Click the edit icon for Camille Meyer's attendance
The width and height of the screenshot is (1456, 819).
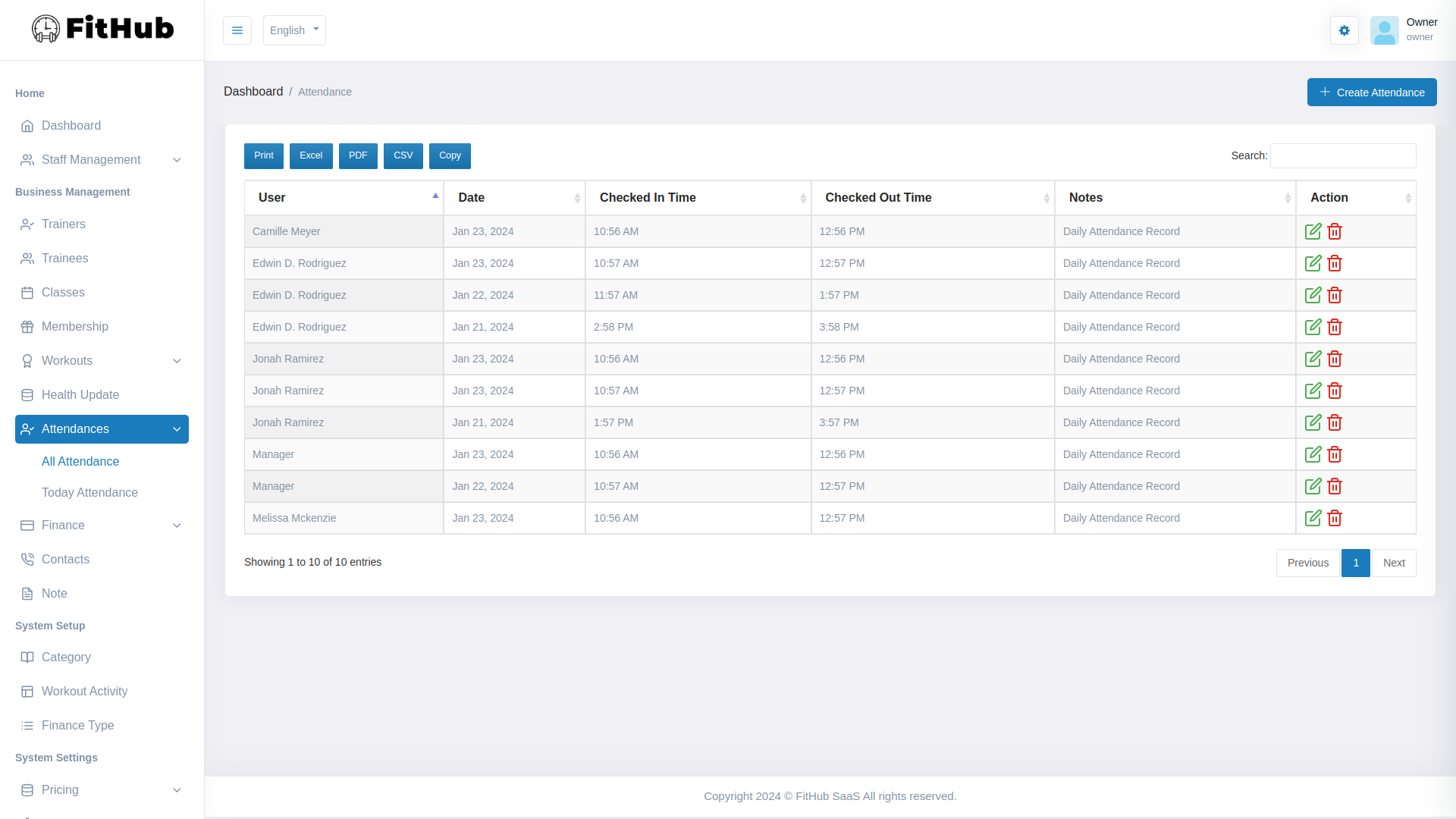[x=1313, y=231]
